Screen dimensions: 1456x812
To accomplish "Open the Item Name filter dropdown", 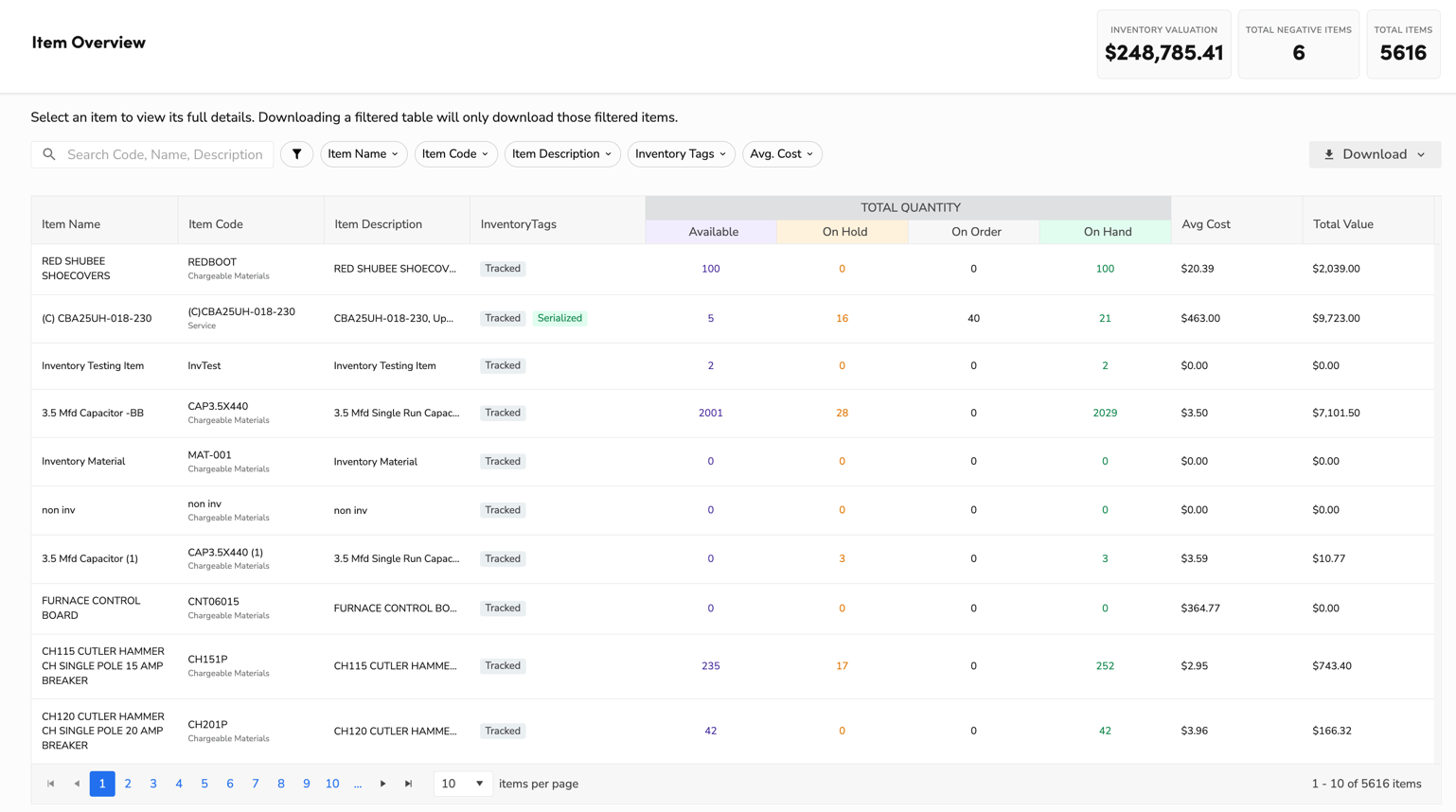I will pyautogui.click(x=363, y=154).
